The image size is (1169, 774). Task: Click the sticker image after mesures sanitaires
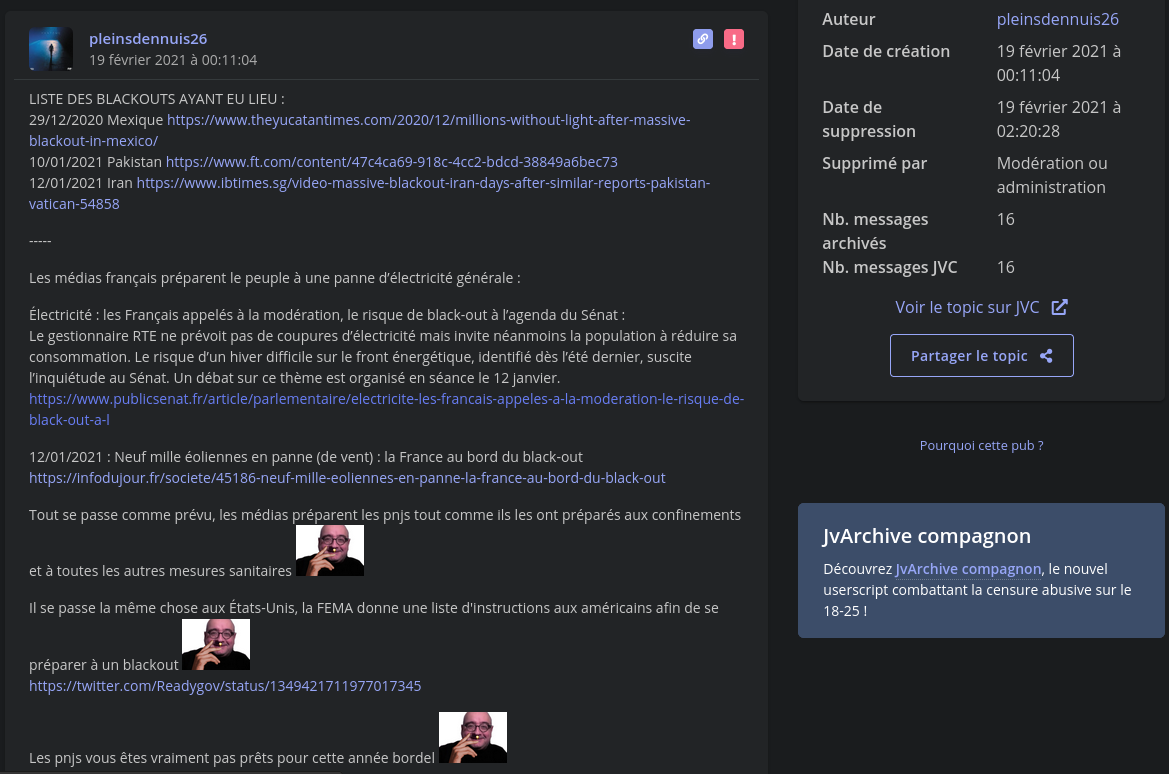click(x=330, y=550)
